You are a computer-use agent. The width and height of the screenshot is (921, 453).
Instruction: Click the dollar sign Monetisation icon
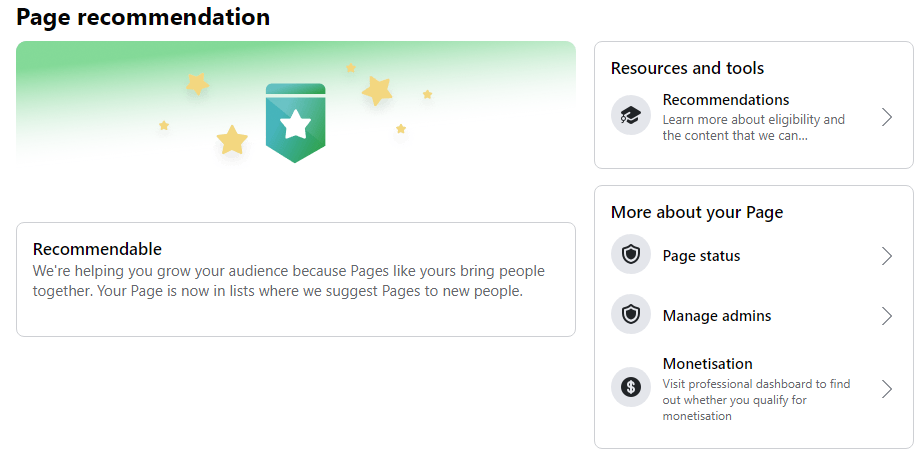pyautogui.click(x=631, y=387)
